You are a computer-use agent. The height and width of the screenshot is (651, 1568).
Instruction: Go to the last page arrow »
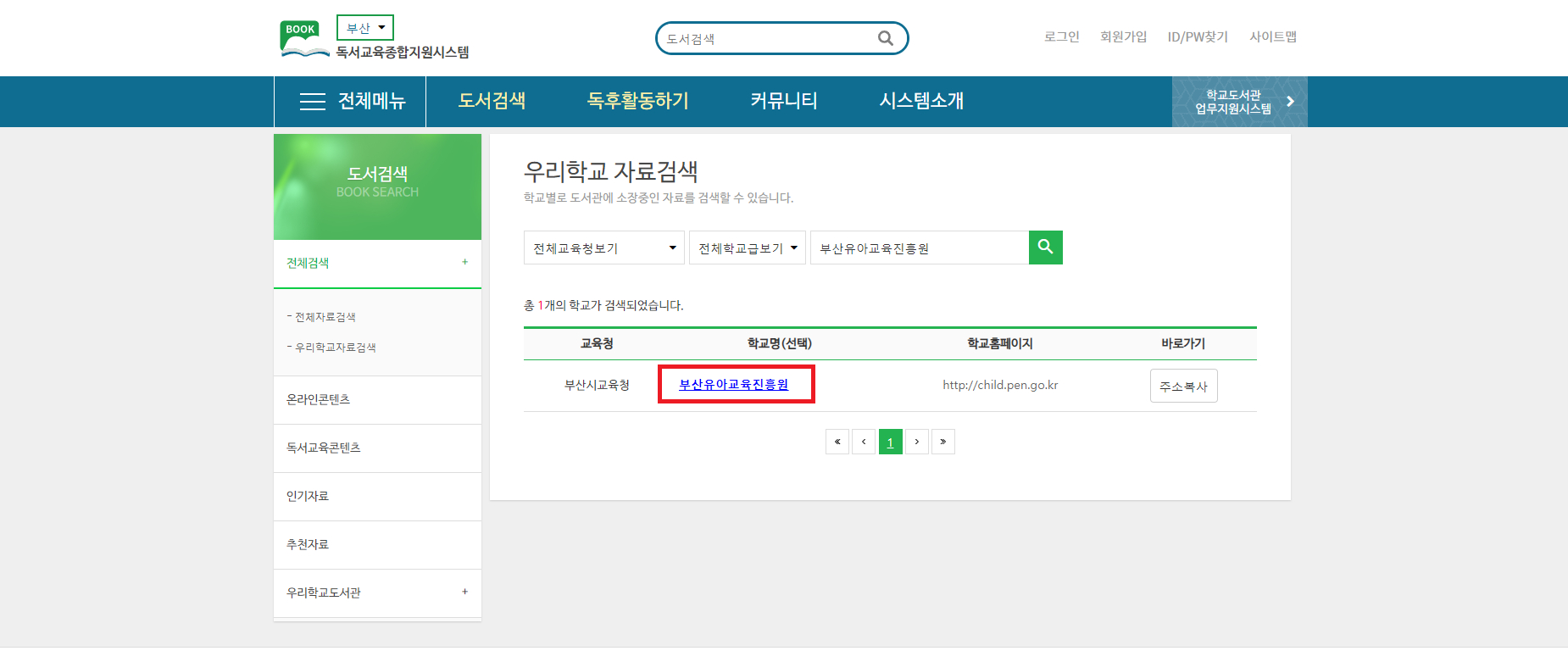tap(943, 442)
